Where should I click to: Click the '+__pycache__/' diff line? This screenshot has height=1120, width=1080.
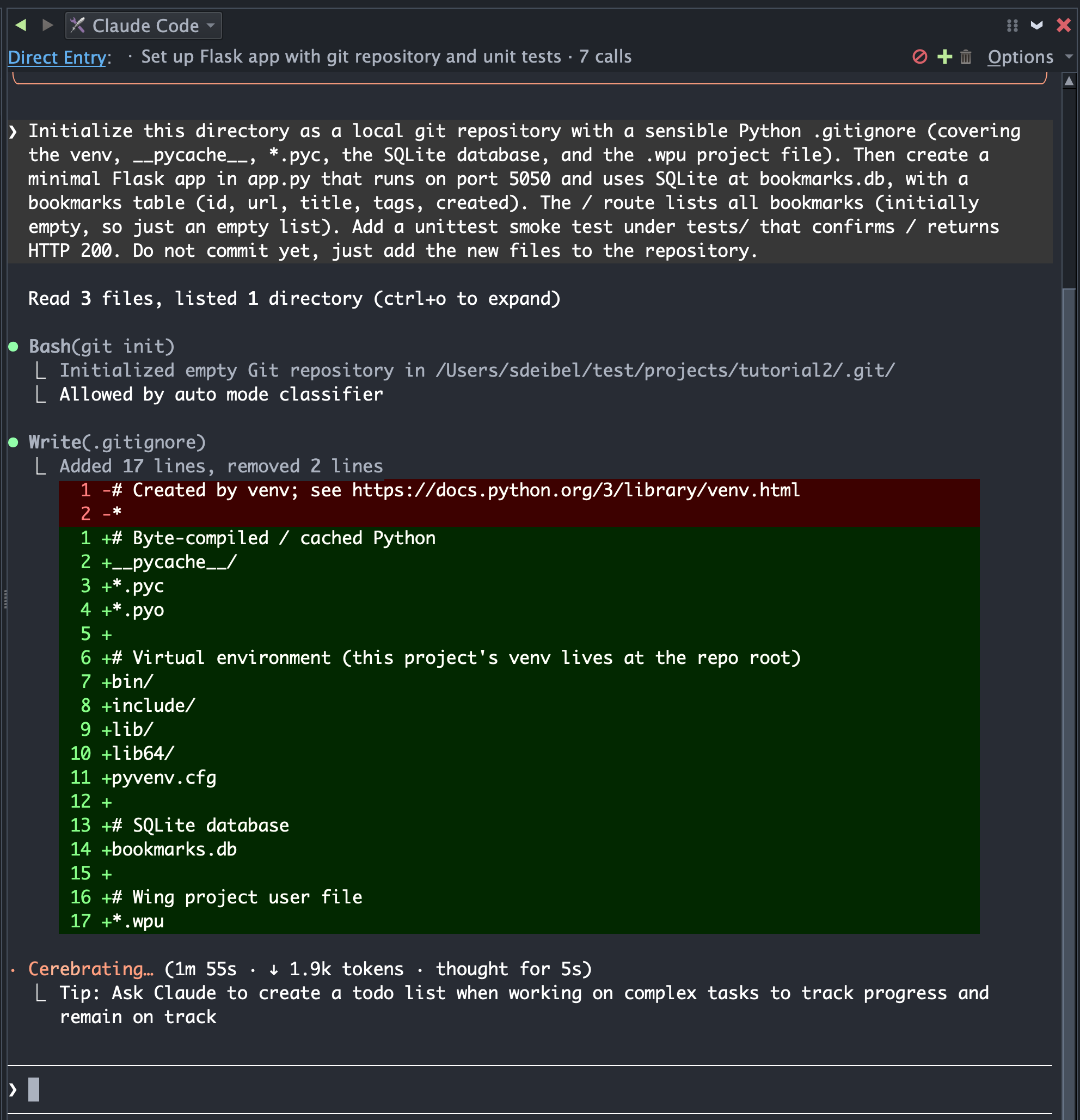click(x=519, y=562)
